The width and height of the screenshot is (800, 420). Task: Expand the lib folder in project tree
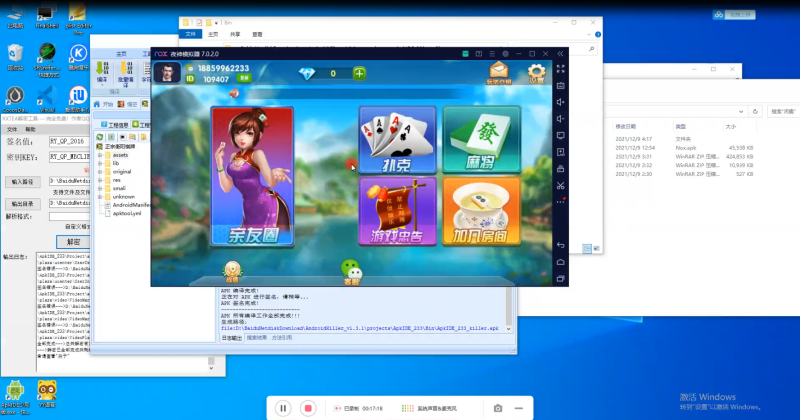coord(100,163)
